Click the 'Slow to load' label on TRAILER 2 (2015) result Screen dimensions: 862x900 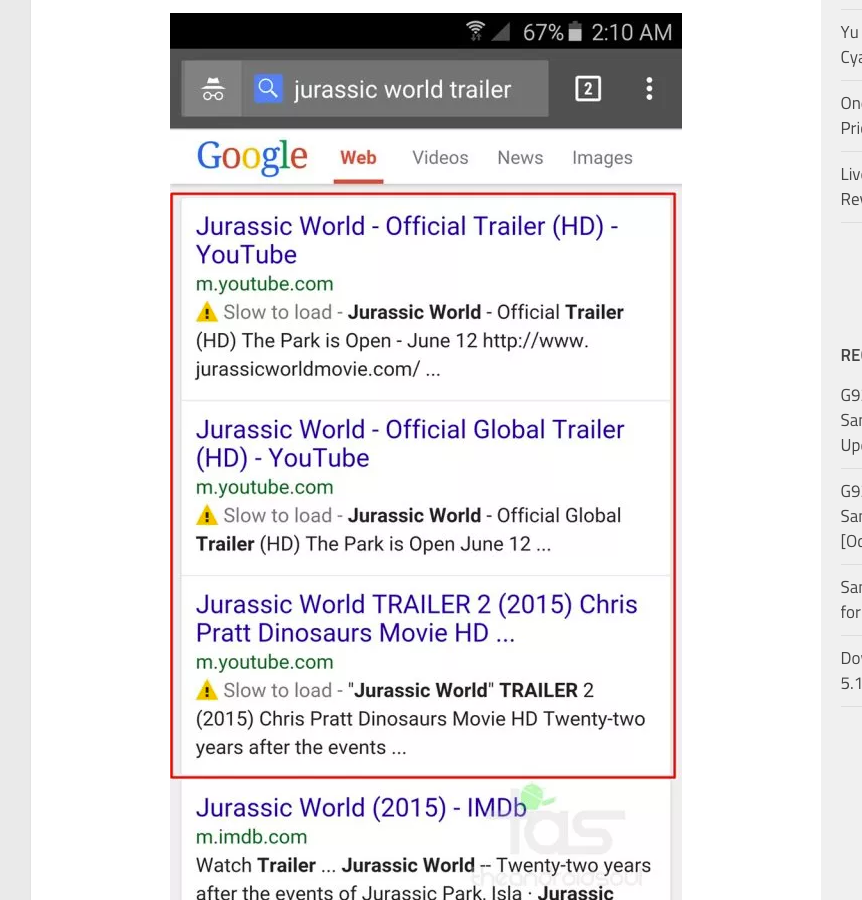277,690
